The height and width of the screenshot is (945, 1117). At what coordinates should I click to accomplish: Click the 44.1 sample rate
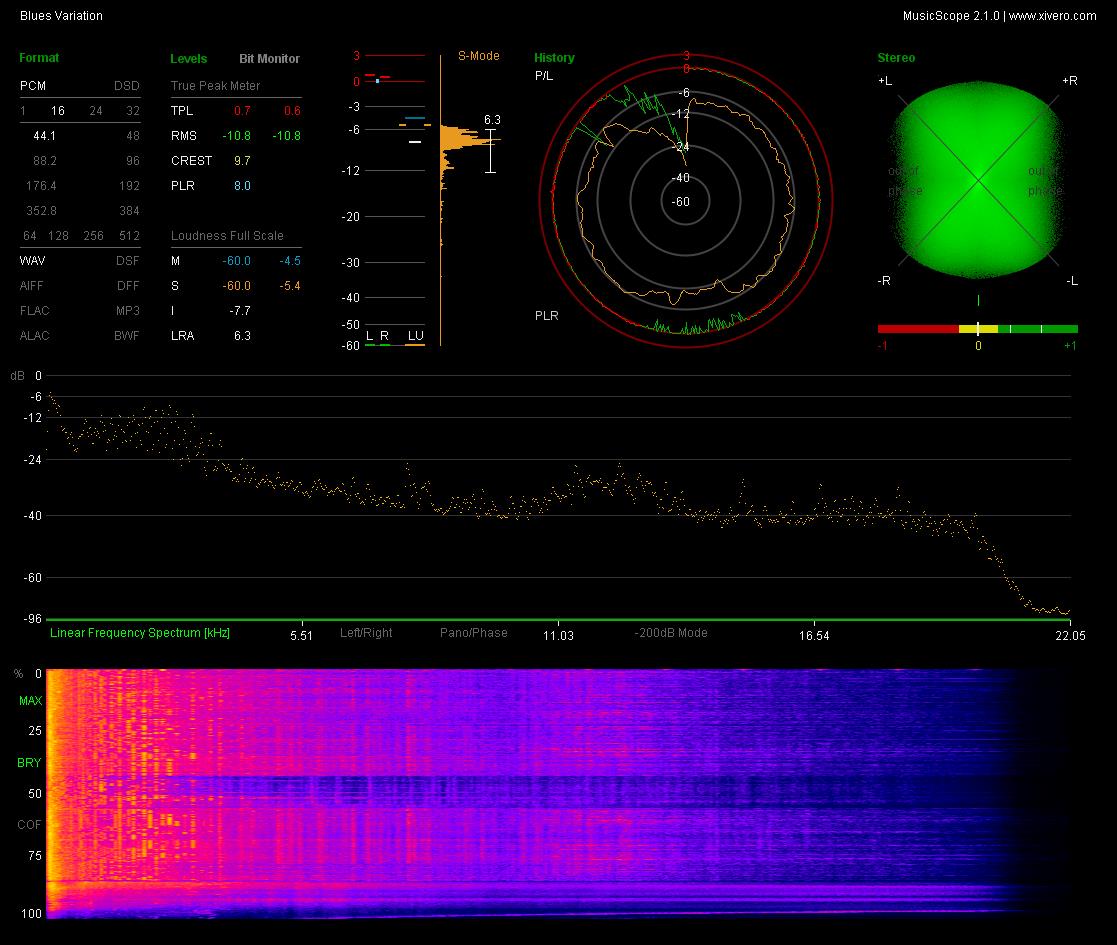[44, 135]
